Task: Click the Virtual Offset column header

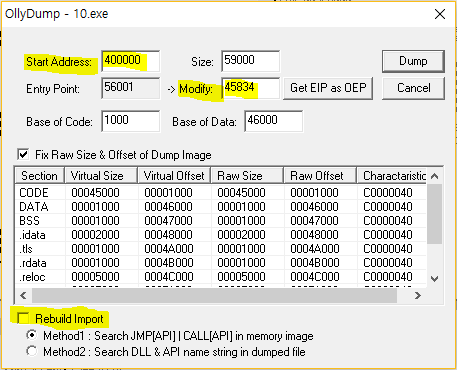Action: pyautogui.click(x=174, y=176)
